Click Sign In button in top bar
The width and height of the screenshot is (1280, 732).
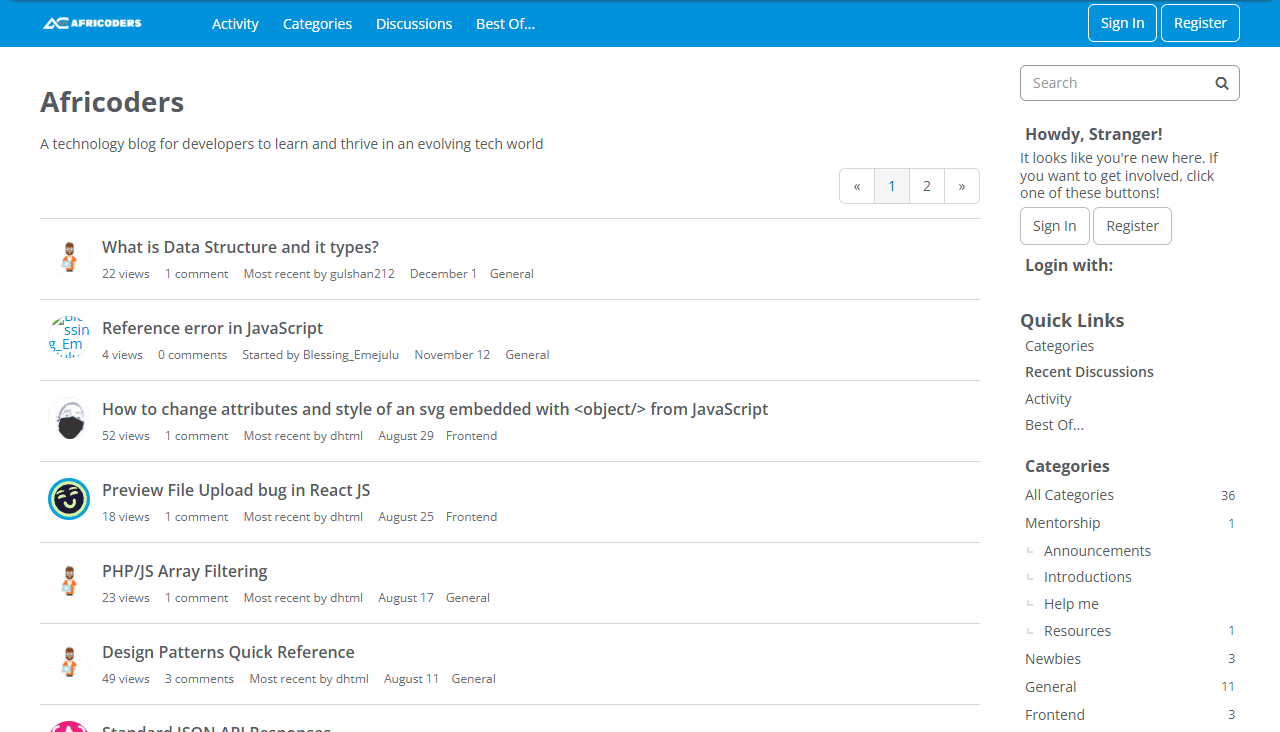tap(1122, 23)
